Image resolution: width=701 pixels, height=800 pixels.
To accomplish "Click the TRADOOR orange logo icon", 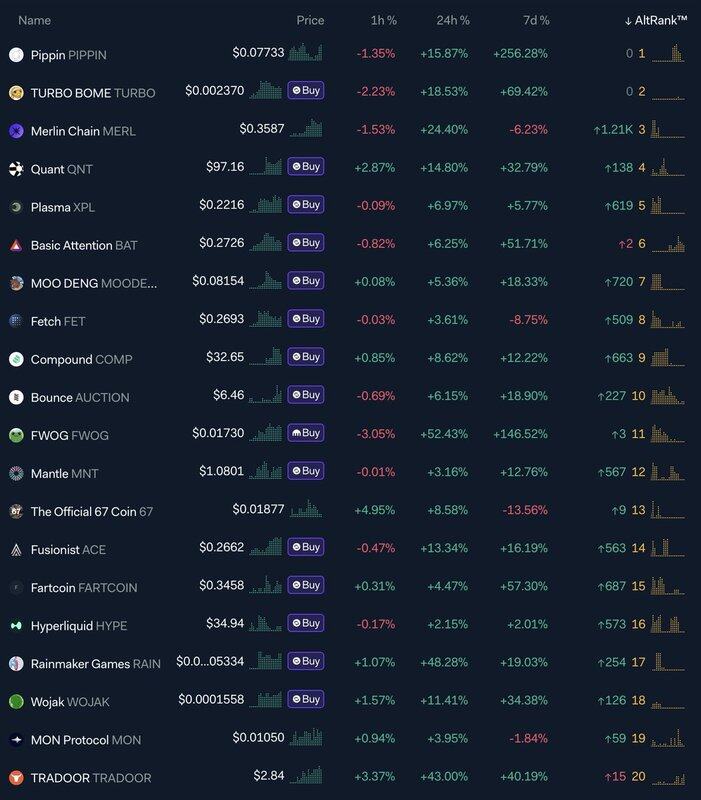I will point(16,777).
